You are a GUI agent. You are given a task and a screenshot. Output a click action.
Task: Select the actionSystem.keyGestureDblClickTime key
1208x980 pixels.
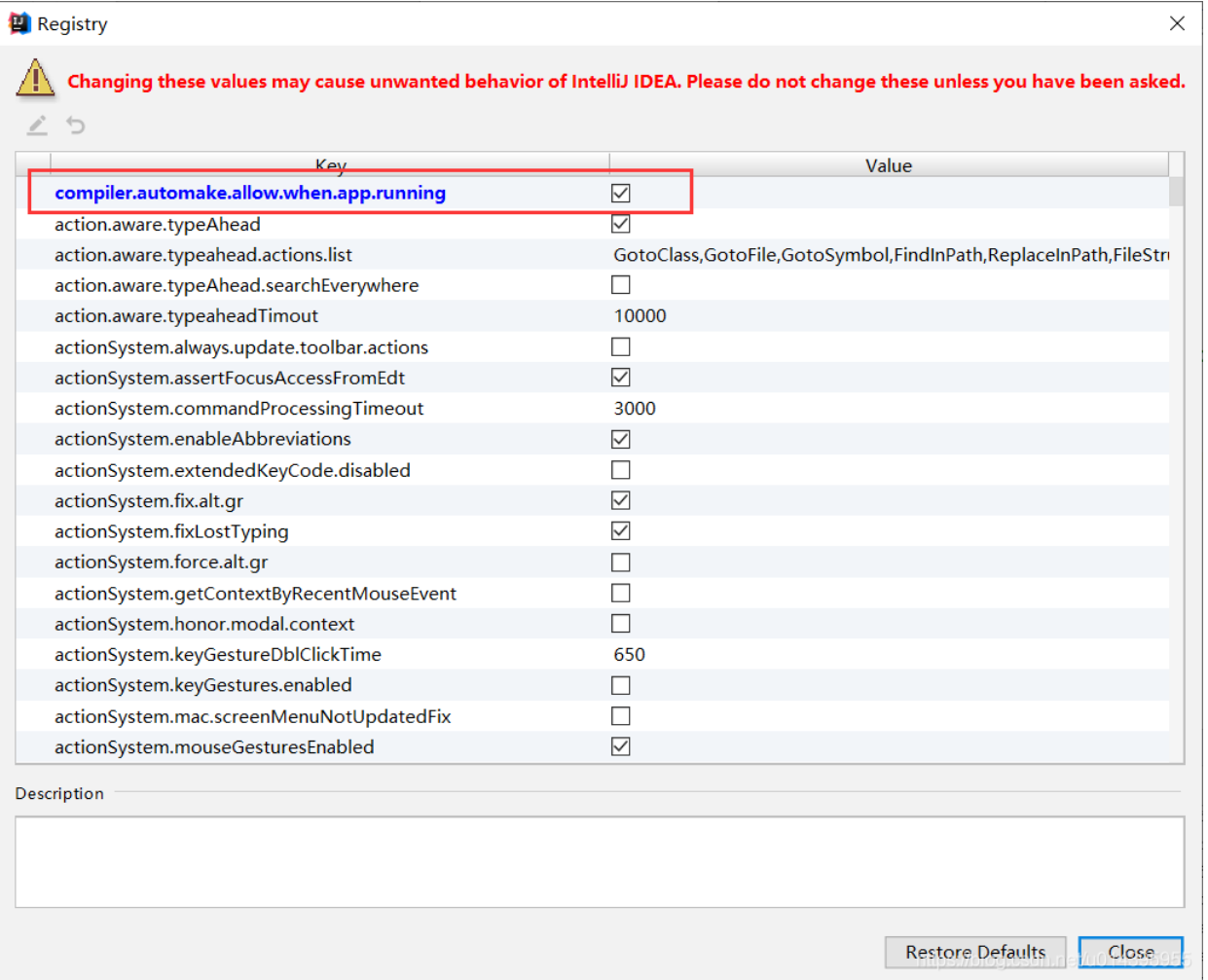click(218, 655)
